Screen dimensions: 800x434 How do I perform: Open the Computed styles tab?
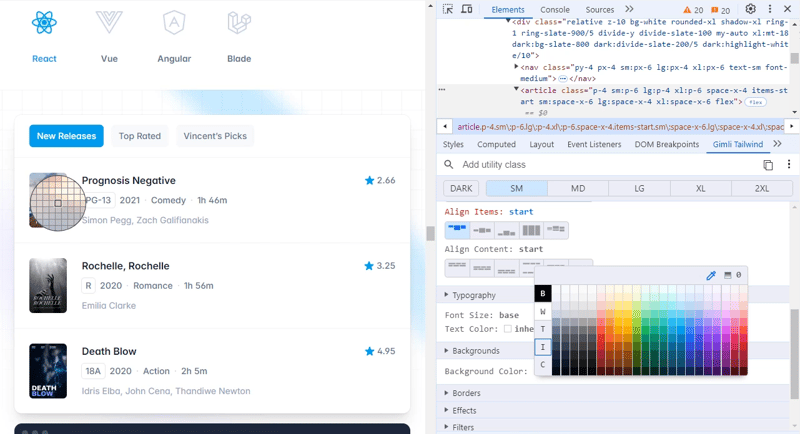tap(496, 144)
